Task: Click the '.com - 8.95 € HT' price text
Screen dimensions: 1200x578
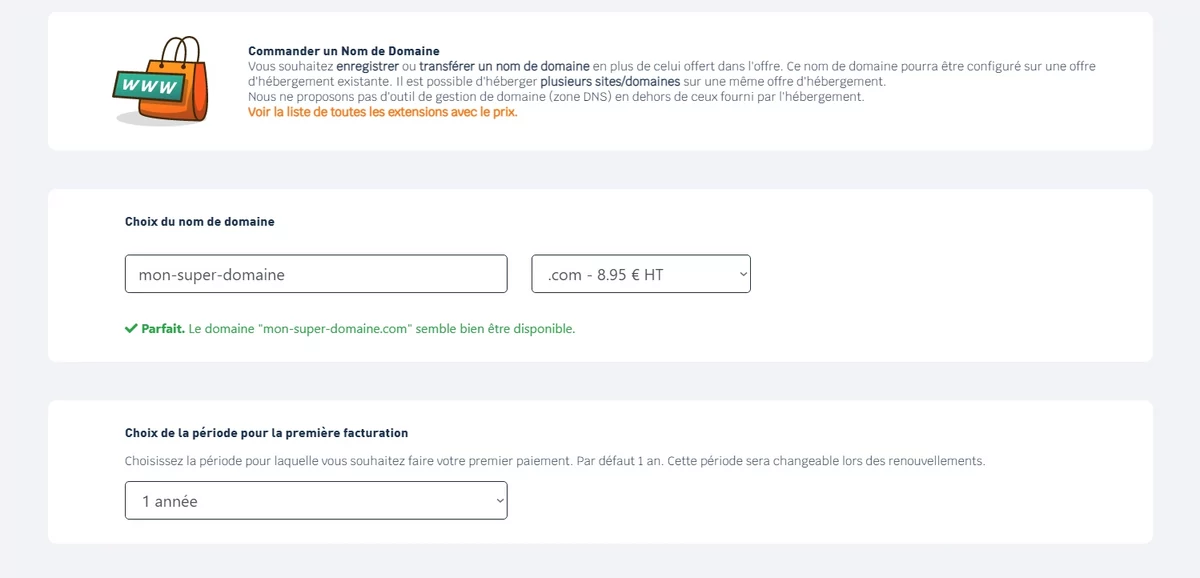Action: point(606,274)
